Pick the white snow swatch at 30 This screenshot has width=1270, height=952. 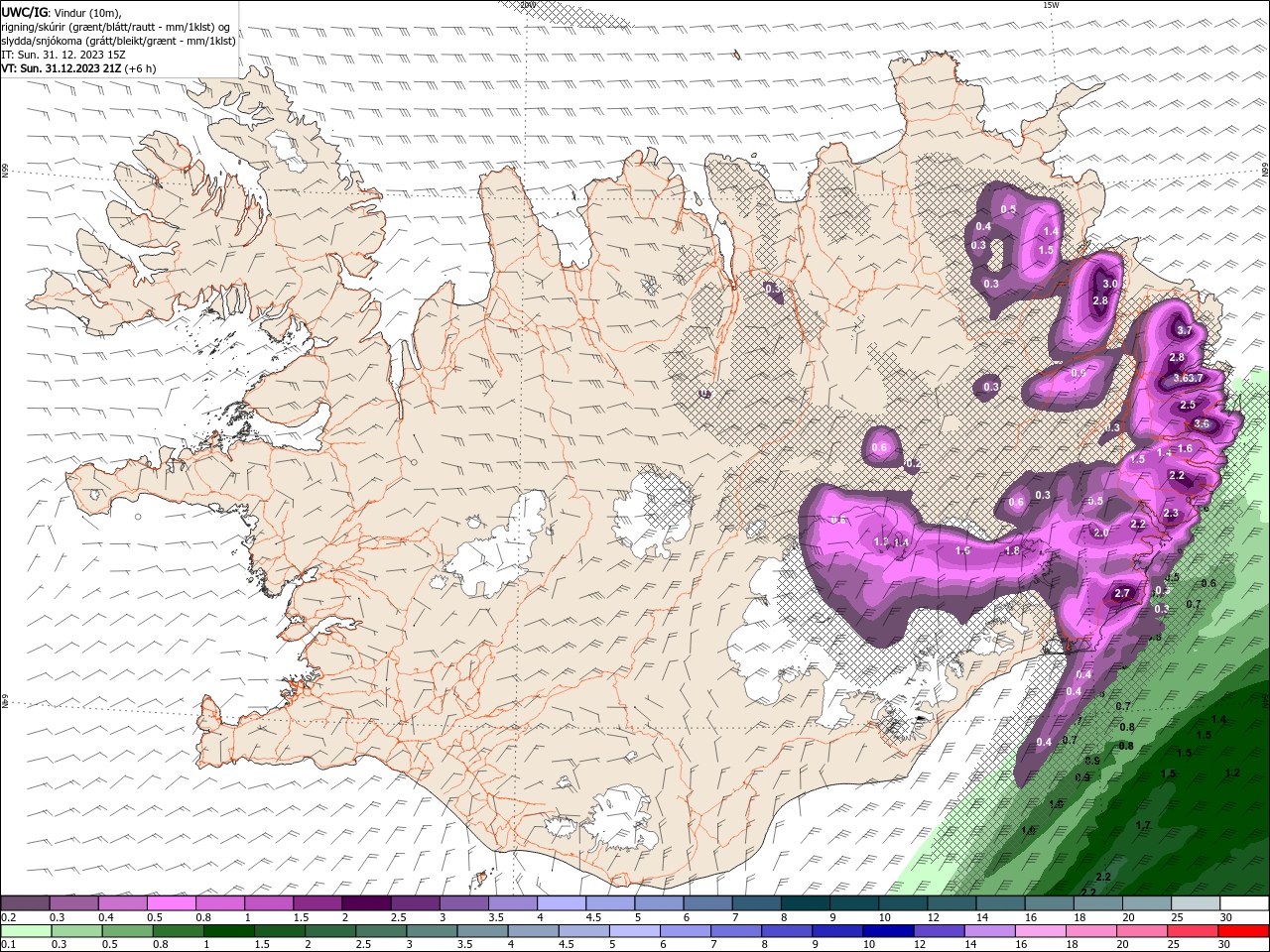[1243, 903]
